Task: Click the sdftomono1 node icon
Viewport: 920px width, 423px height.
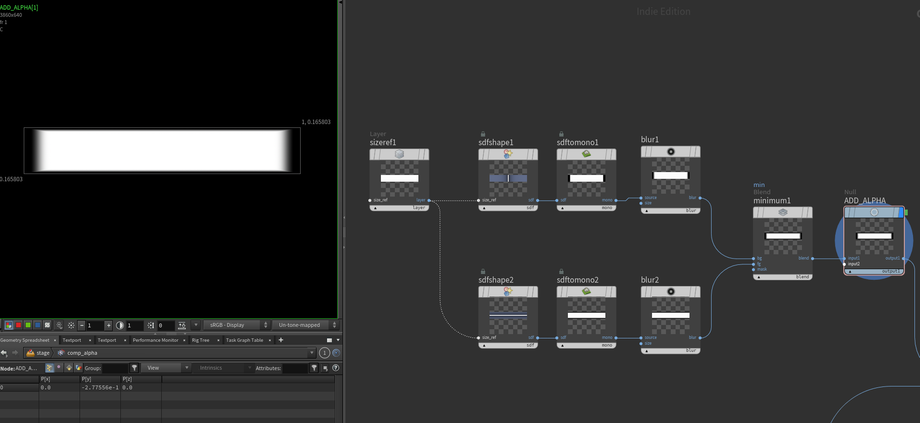Action: pyautogui.click(x=586, y=154)
